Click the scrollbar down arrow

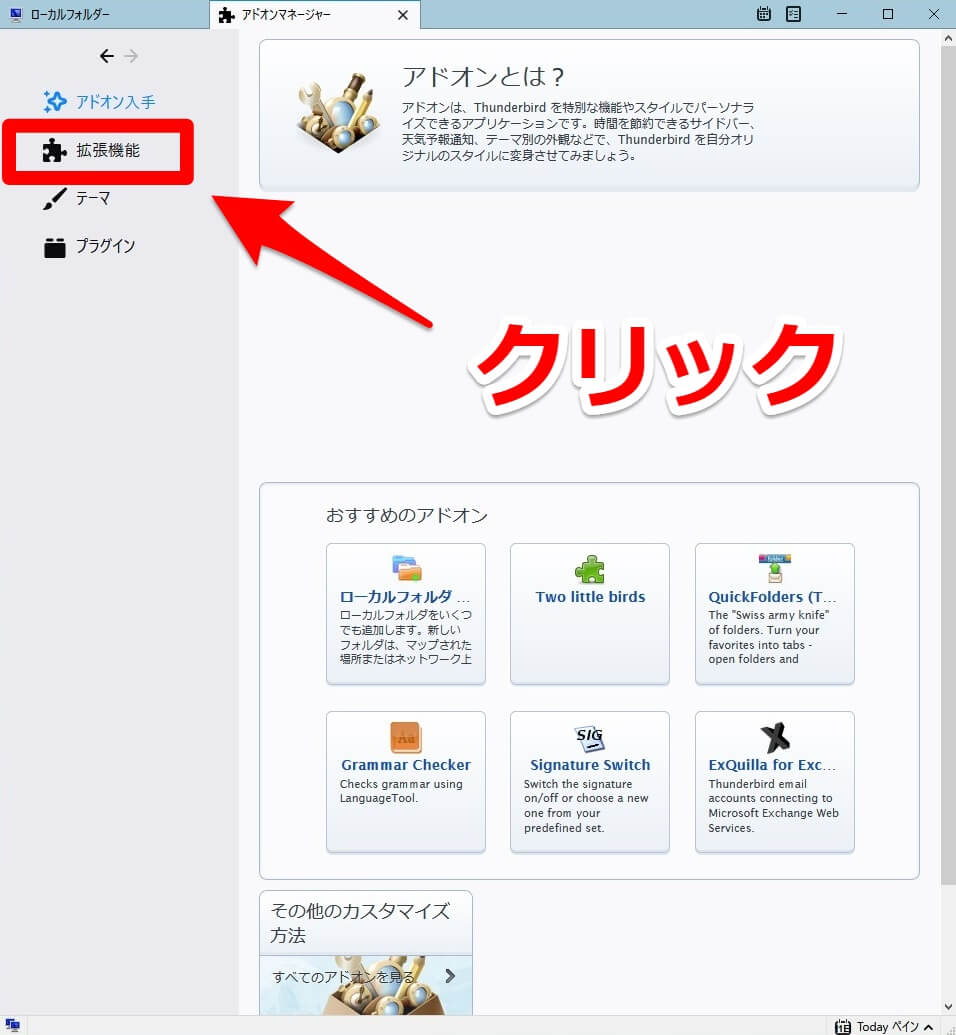[948, 1007]
